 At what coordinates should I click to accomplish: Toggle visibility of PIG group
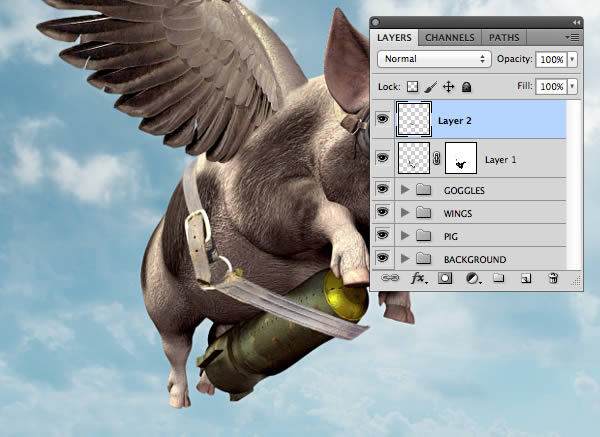[x=382, y=235]
